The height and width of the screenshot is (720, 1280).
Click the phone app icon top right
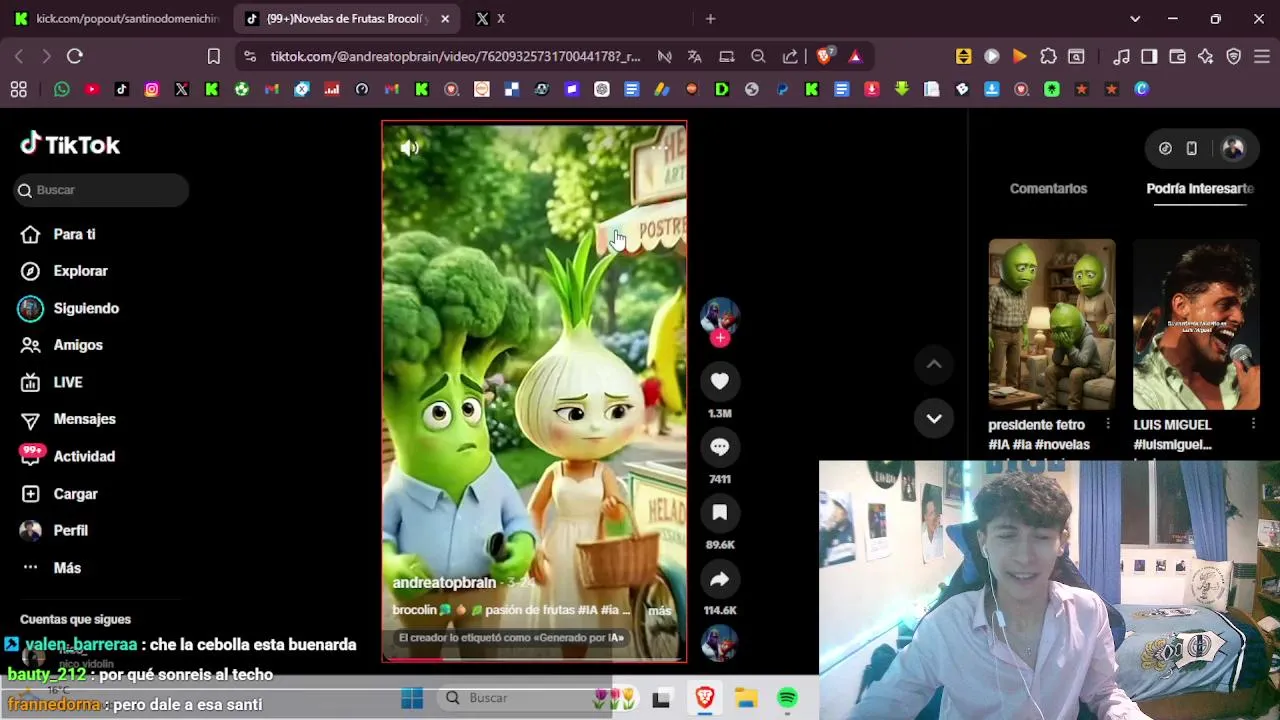pos(1191,148)
